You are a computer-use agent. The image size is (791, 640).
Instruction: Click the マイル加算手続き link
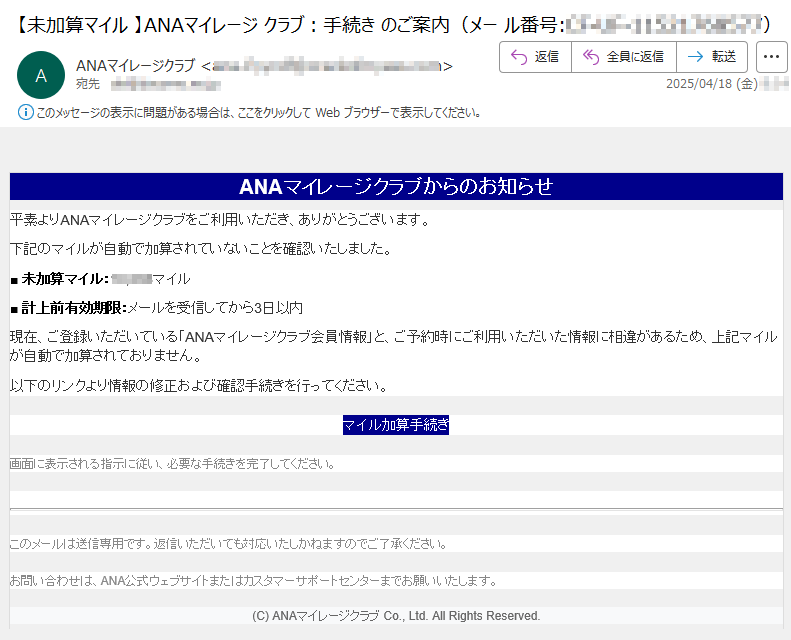coord(396,425)
